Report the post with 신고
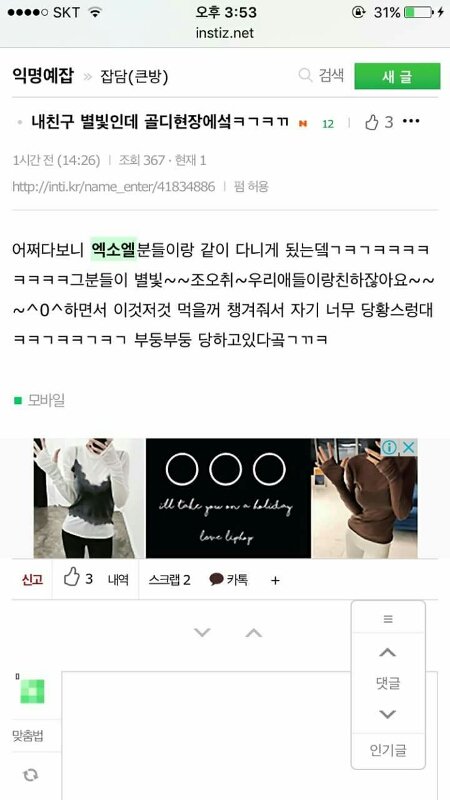Screen dimensions: 450x800 (32, 580)
